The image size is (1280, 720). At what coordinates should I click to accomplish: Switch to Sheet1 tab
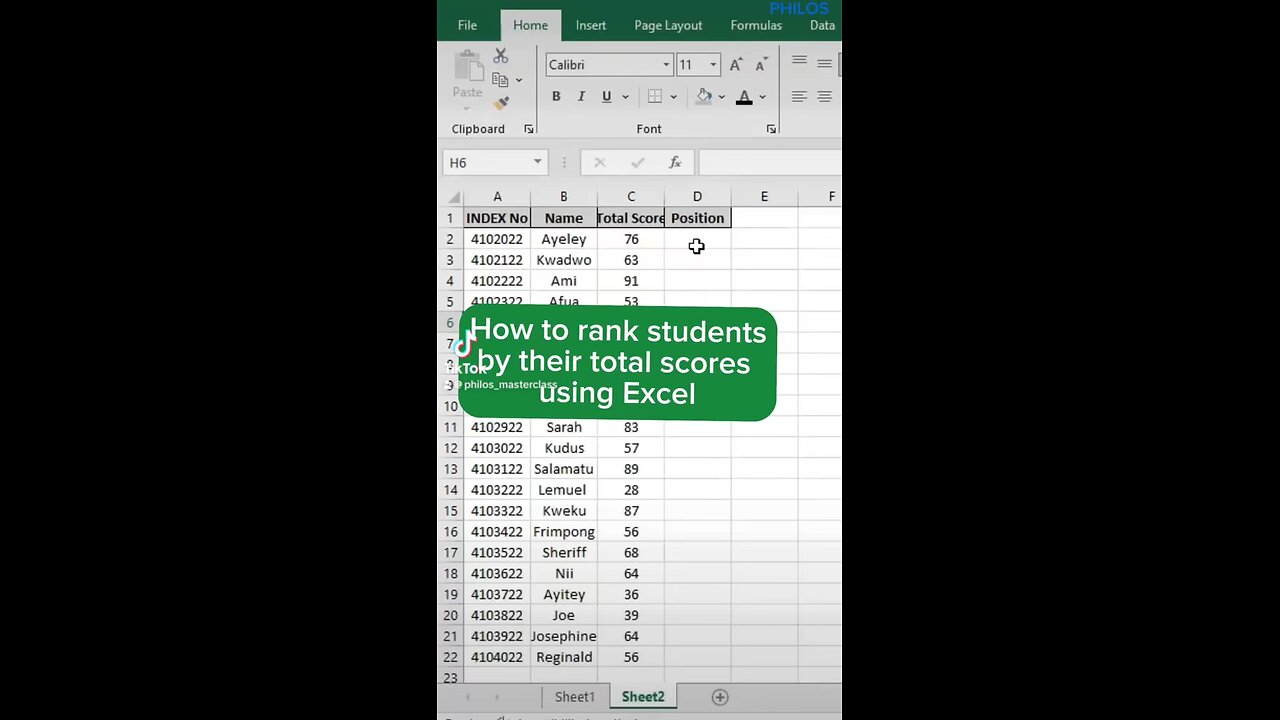[x=575, y=697]
